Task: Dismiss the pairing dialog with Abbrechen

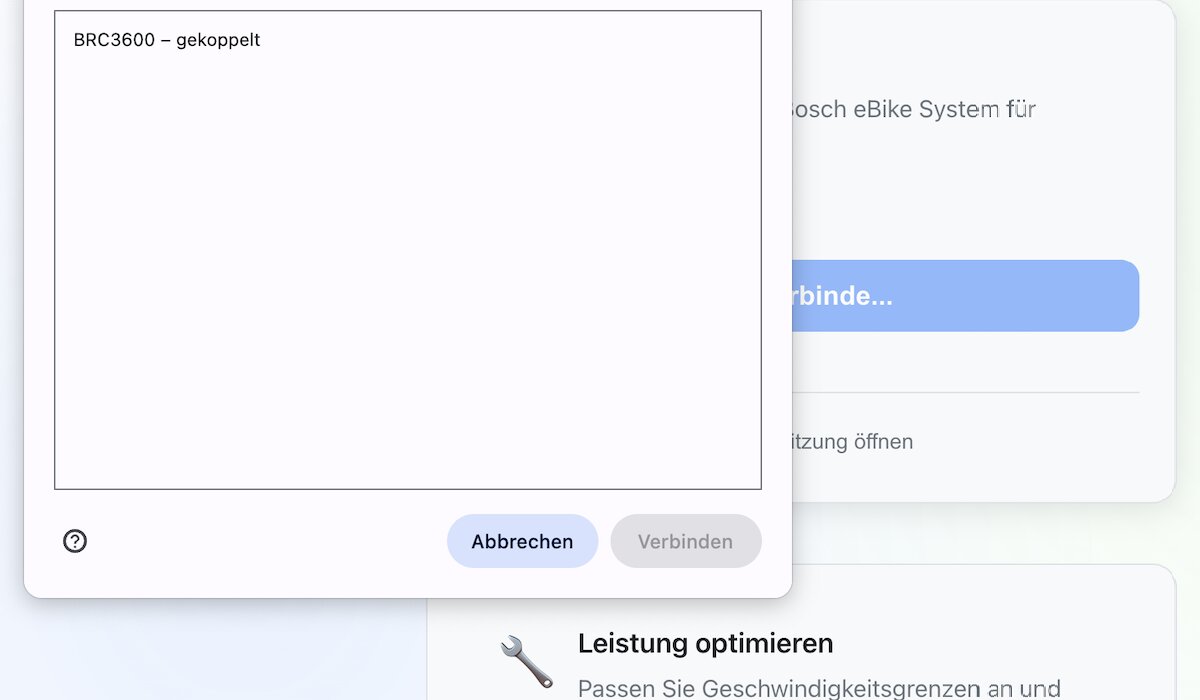Action: click(x=522, y=541)
